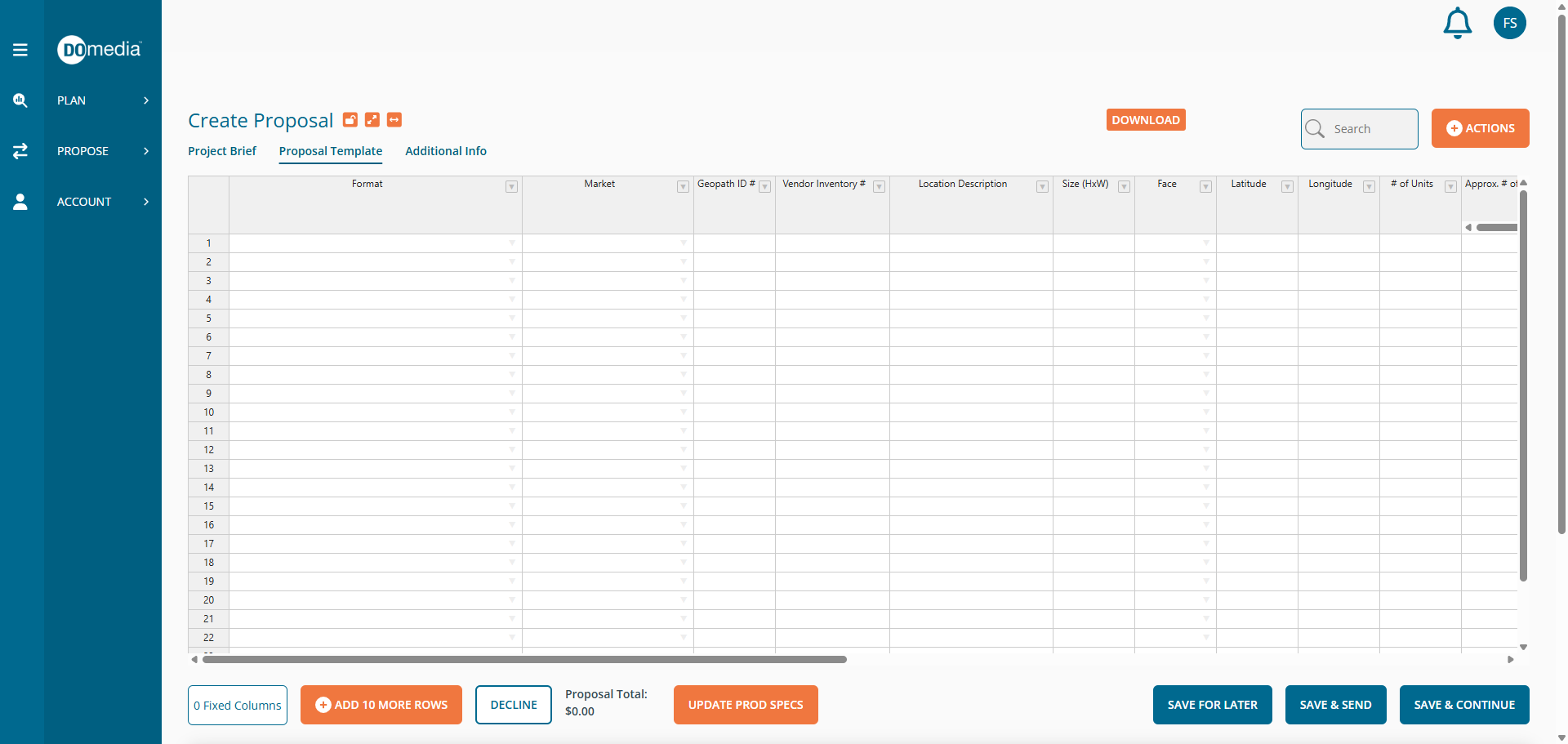
Task: Switch to the Additional Info tab
Action: click(446, 151)
